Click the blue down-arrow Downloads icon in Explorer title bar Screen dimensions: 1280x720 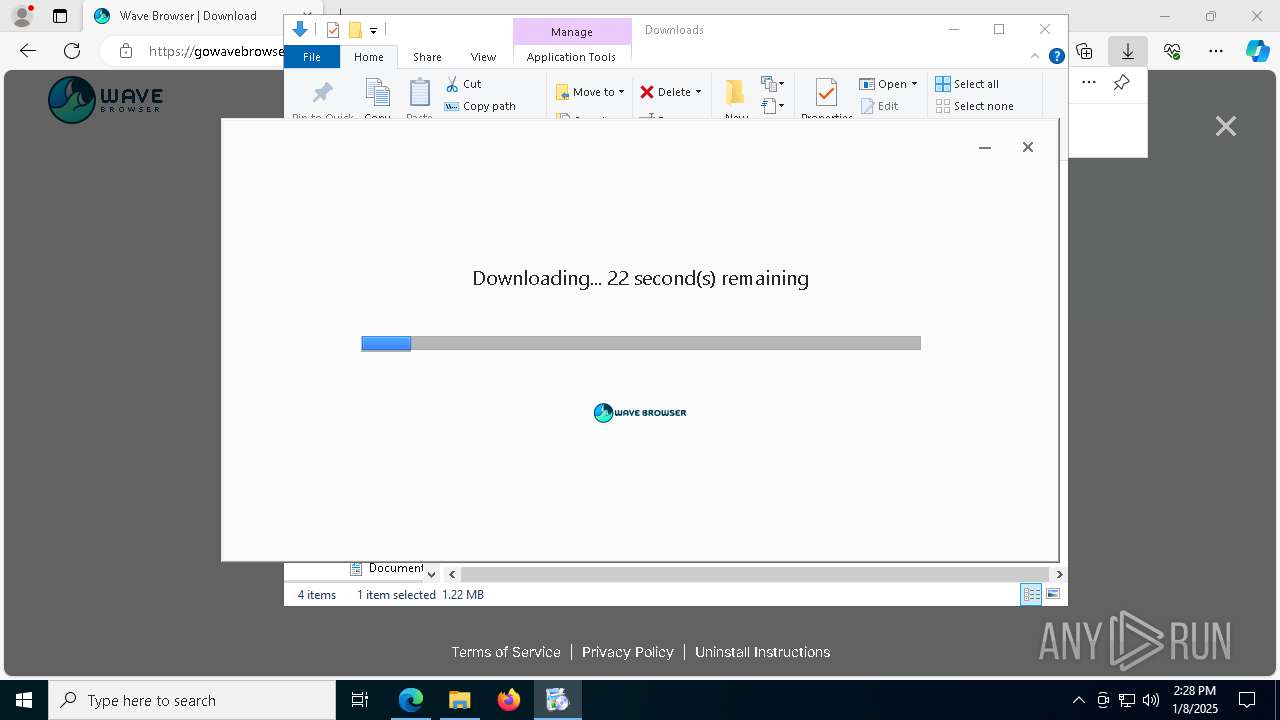(x=299, y=30)
